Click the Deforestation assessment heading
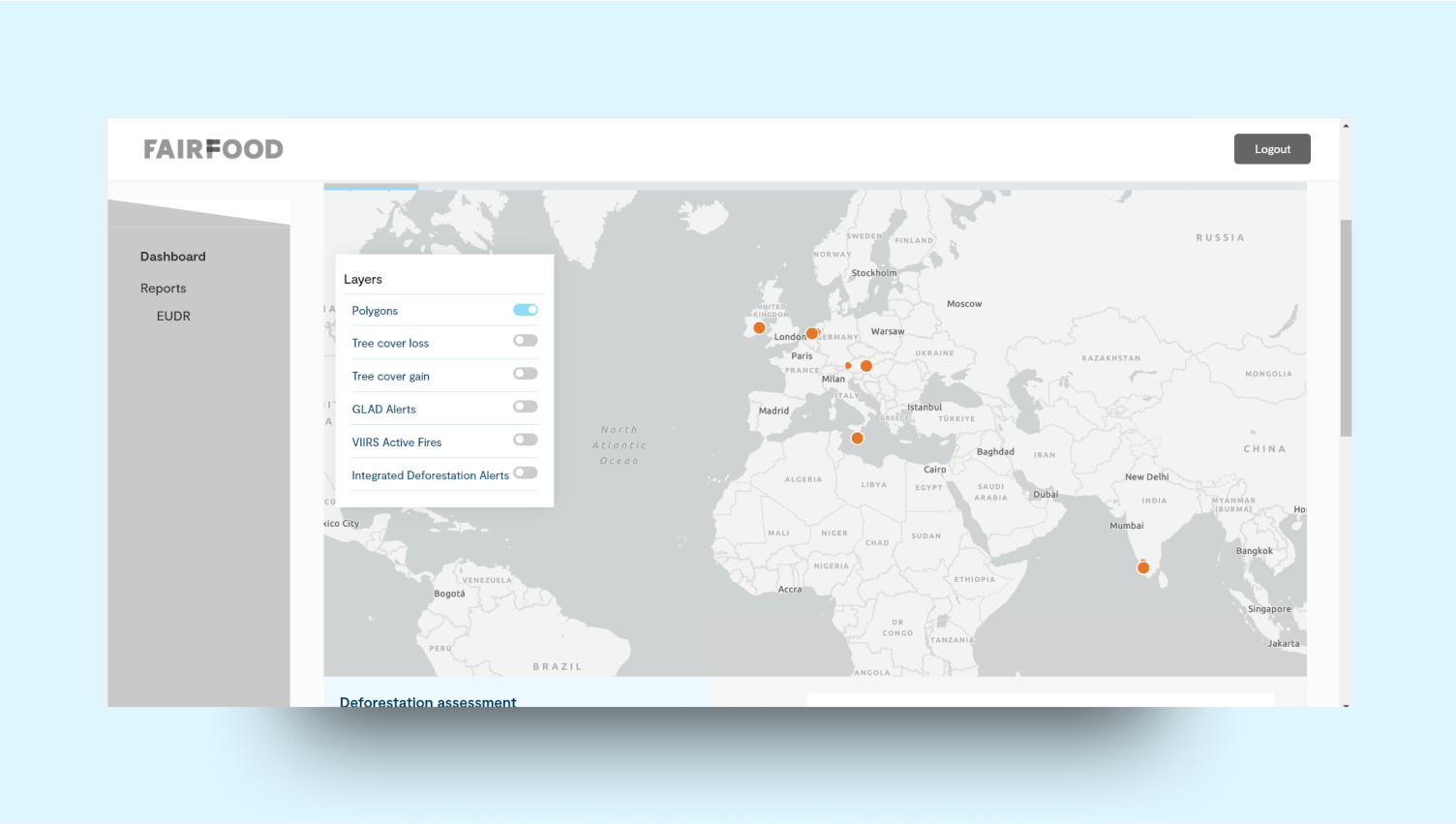Screen dimensions: 1456x824 [428, 701]
